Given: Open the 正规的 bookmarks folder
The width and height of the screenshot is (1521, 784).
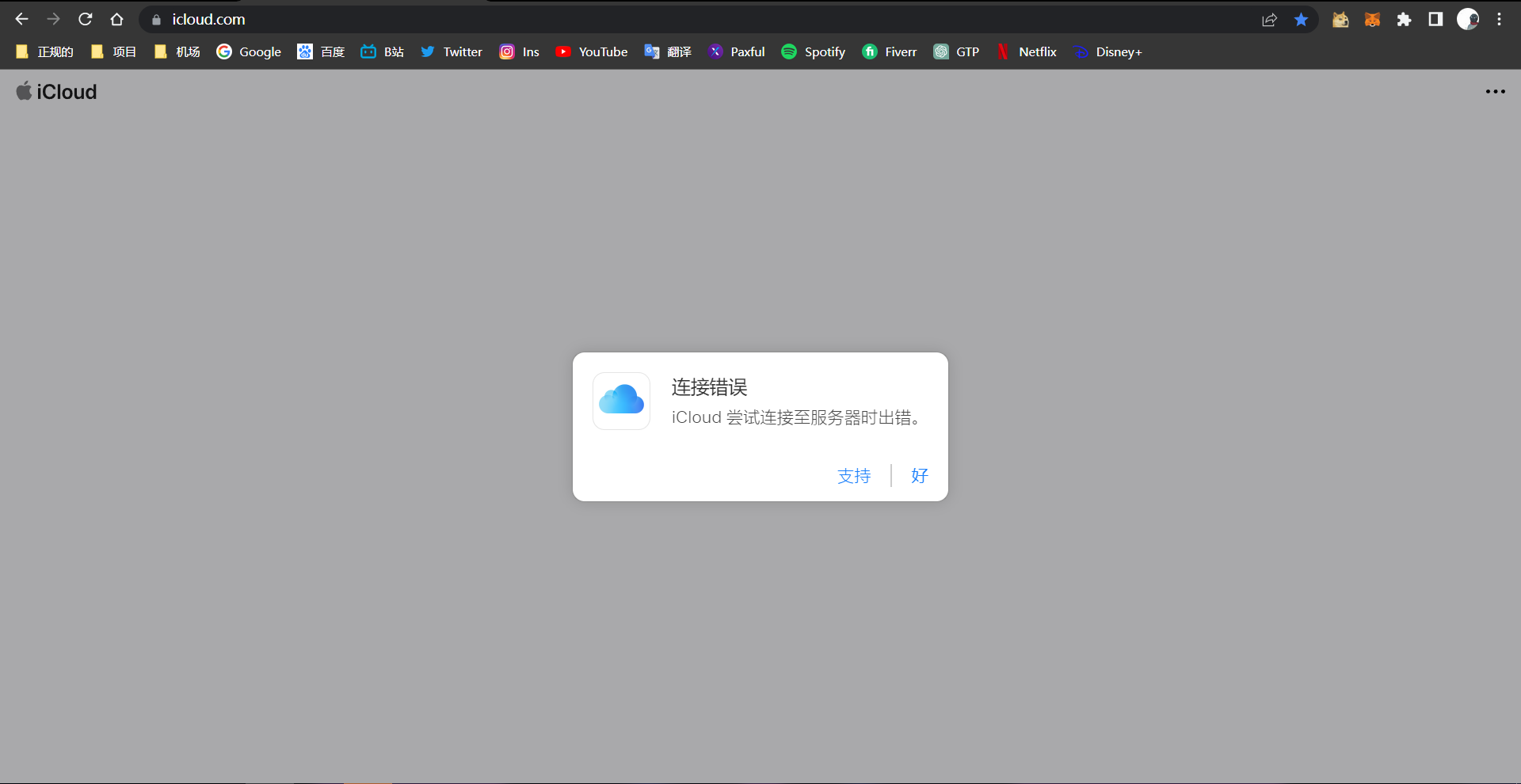Looking at the screenshot, I should (x=45, y=52).
